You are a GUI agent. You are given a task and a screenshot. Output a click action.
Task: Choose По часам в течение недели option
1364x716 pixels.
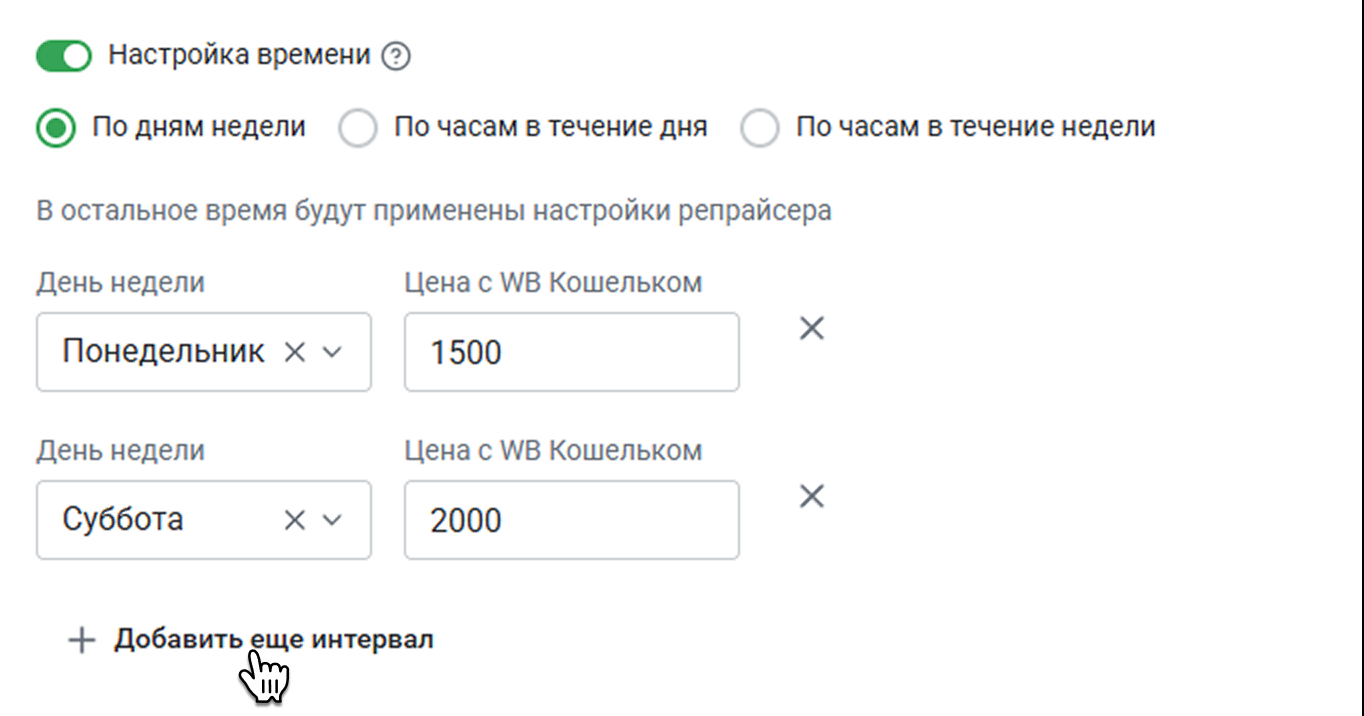pyautogui.click(x=760, y=128)
